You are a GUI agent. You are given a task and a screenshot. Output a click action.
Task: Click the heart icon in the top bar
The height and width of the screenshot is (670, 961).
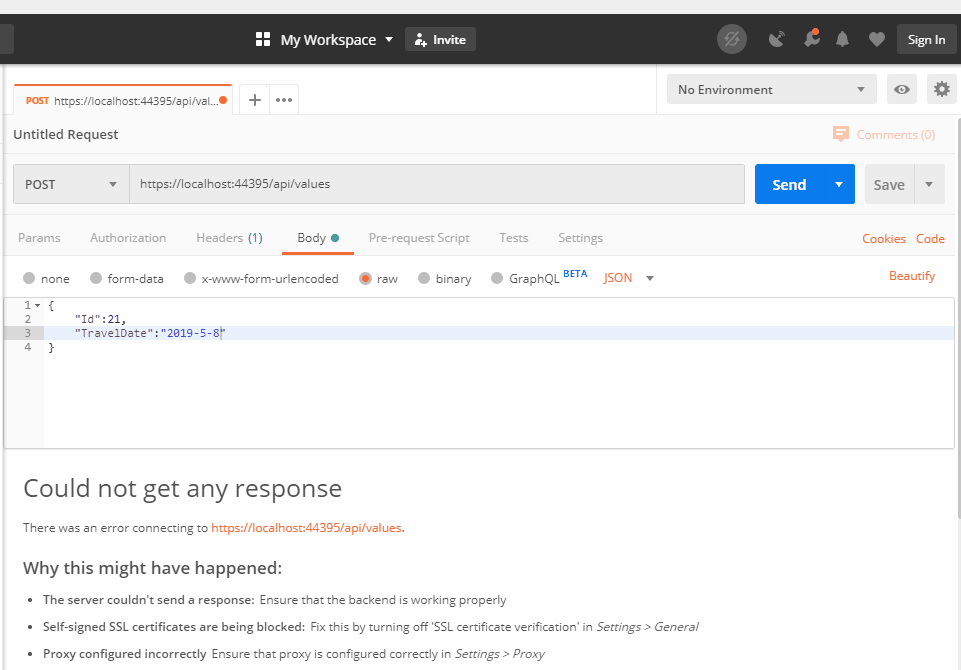875,39
